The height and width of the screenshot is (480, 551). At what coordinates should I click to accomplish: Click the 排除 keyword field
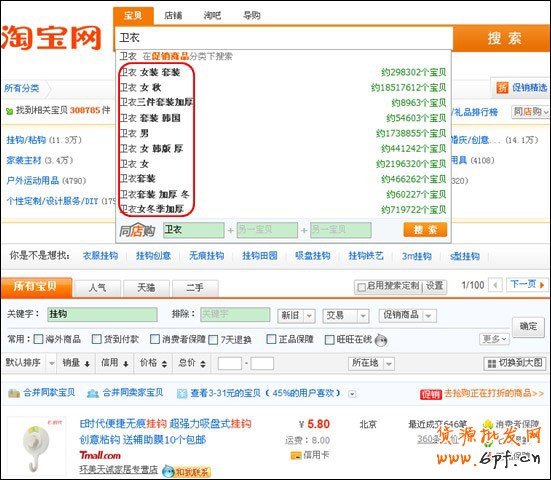(235, 314)
